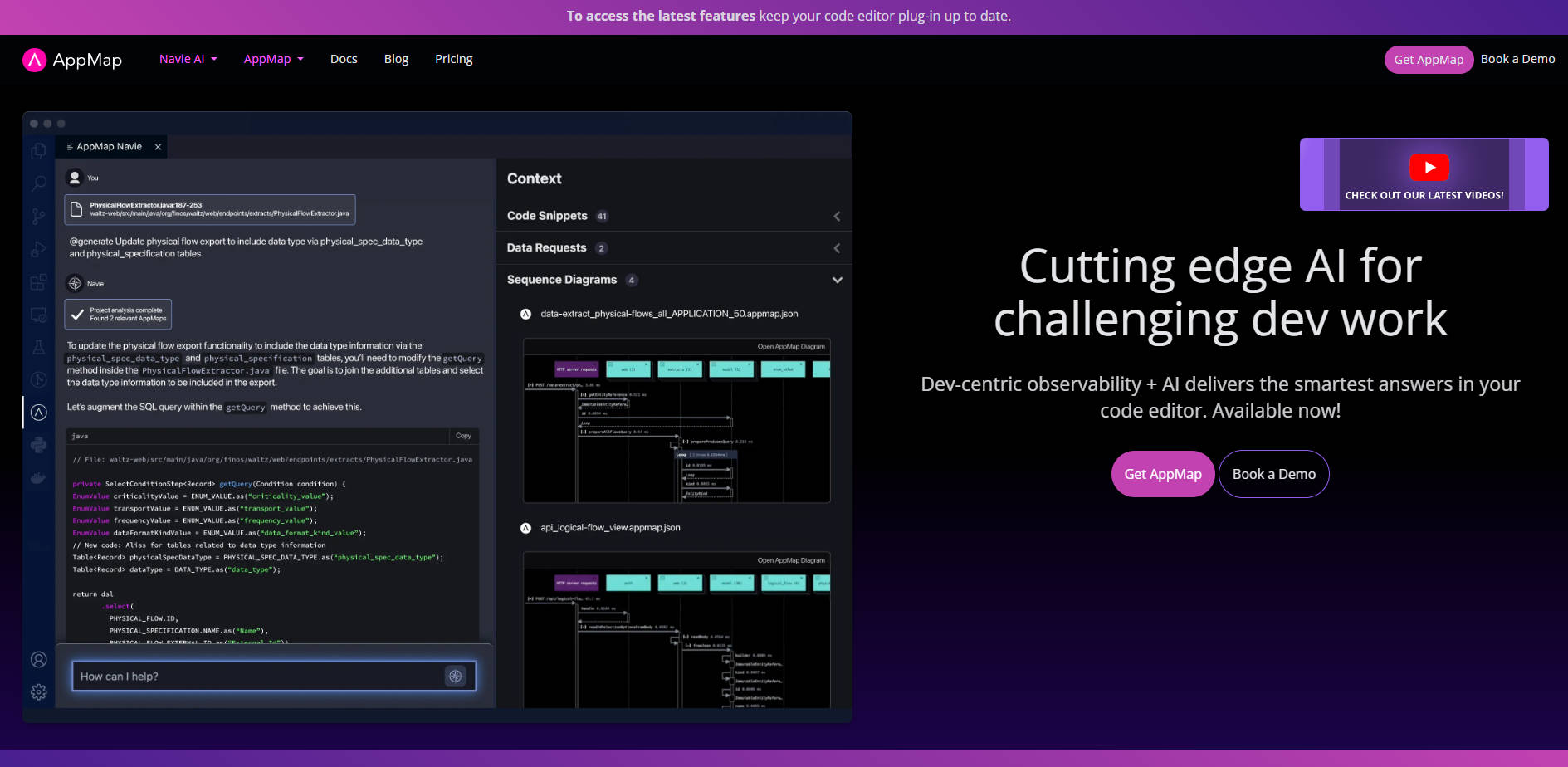Open the source control icon in sidebar
The image size is (1568, 767).
click(39, 217)
